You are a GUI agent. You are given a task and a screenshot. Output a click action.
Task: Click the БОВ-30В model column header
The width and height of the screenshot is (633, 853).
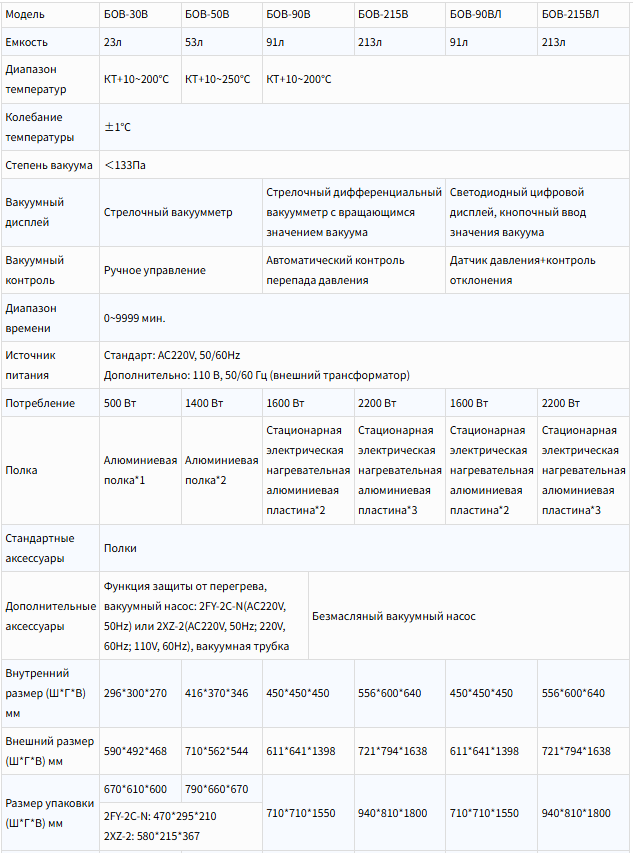[x=126, y=15]
